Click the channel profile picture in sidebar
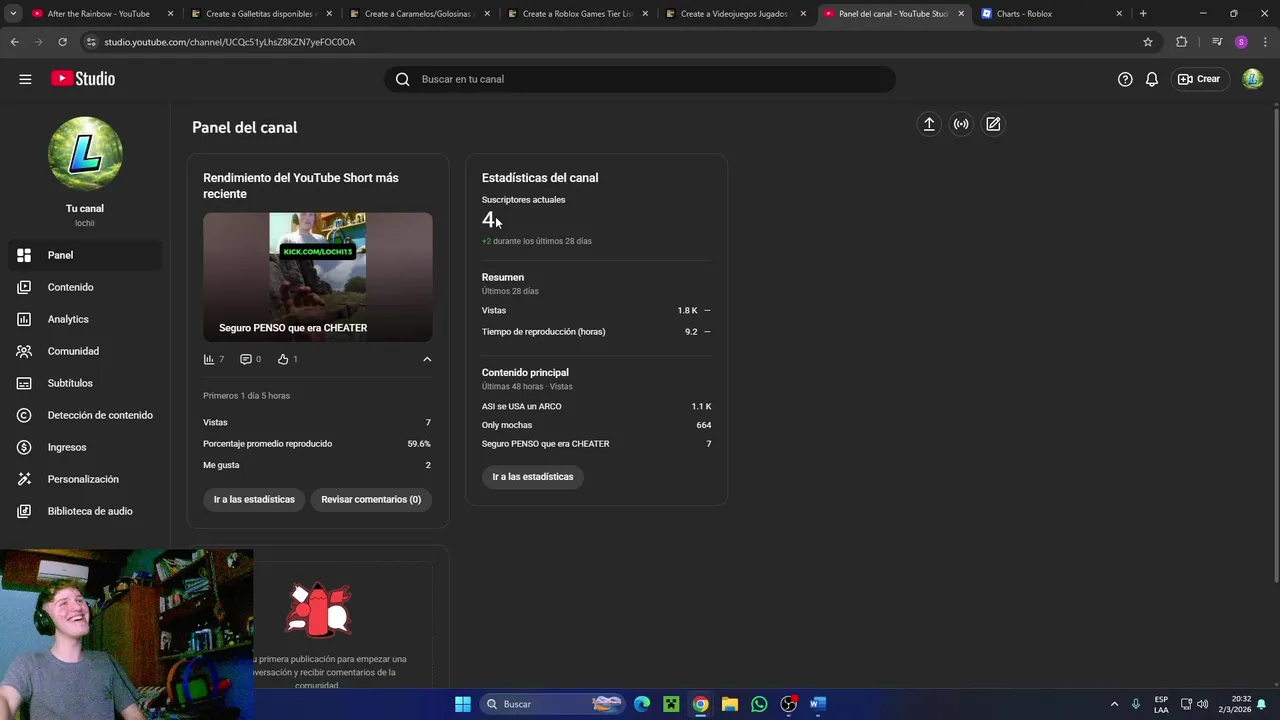The height and width of the screenshot is (720, 1280). point(85,153)
